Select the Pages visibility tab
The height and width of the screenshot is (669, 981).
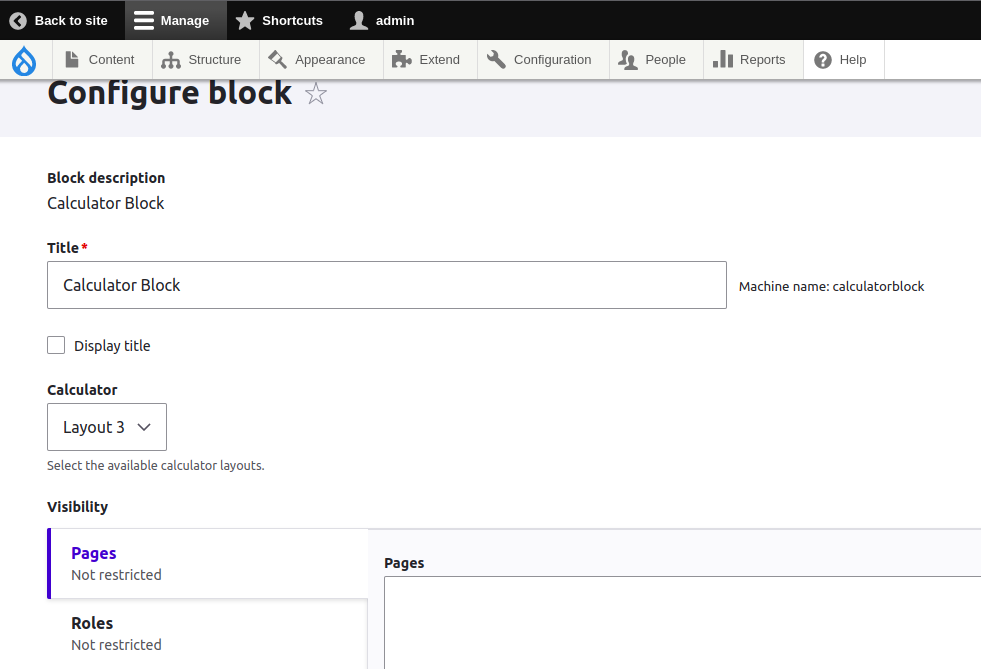pos(93,553)
